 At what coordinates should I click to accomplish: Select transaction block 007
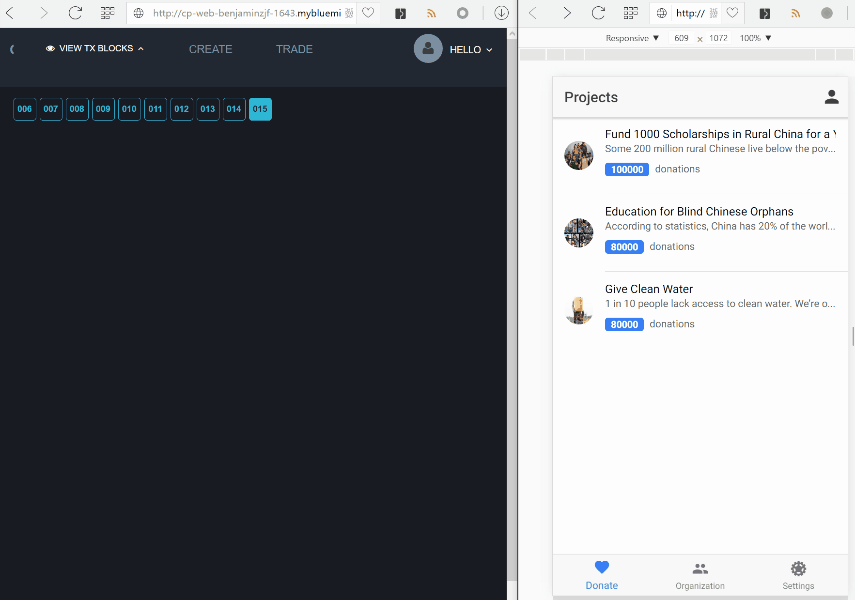click(51, 109)
